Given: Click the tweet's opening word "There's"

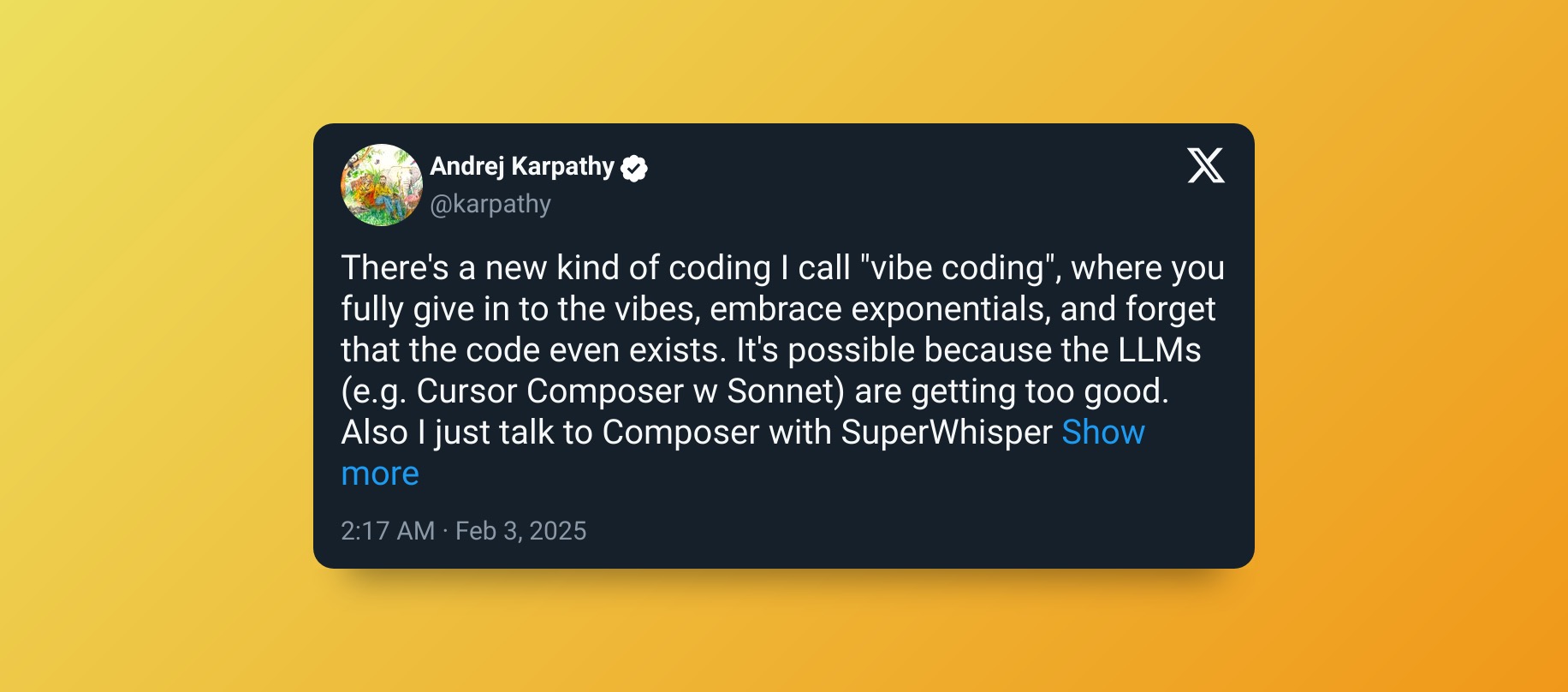Looking at the screenshot, I should tap(395, 268).
